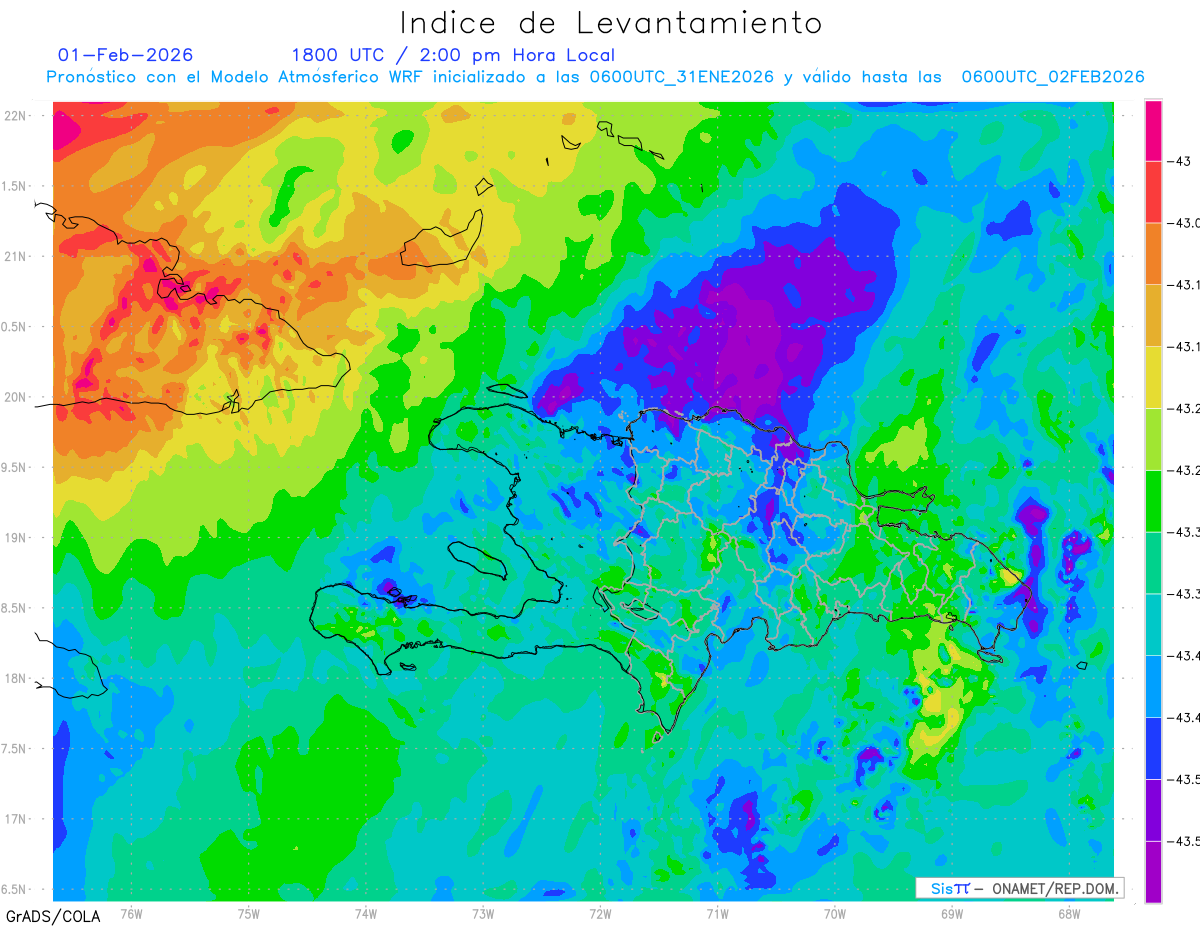The image size is (1200, 927).
Task: Choose the royal blue colorbar swatch
Action: [x=1153, y=749]
